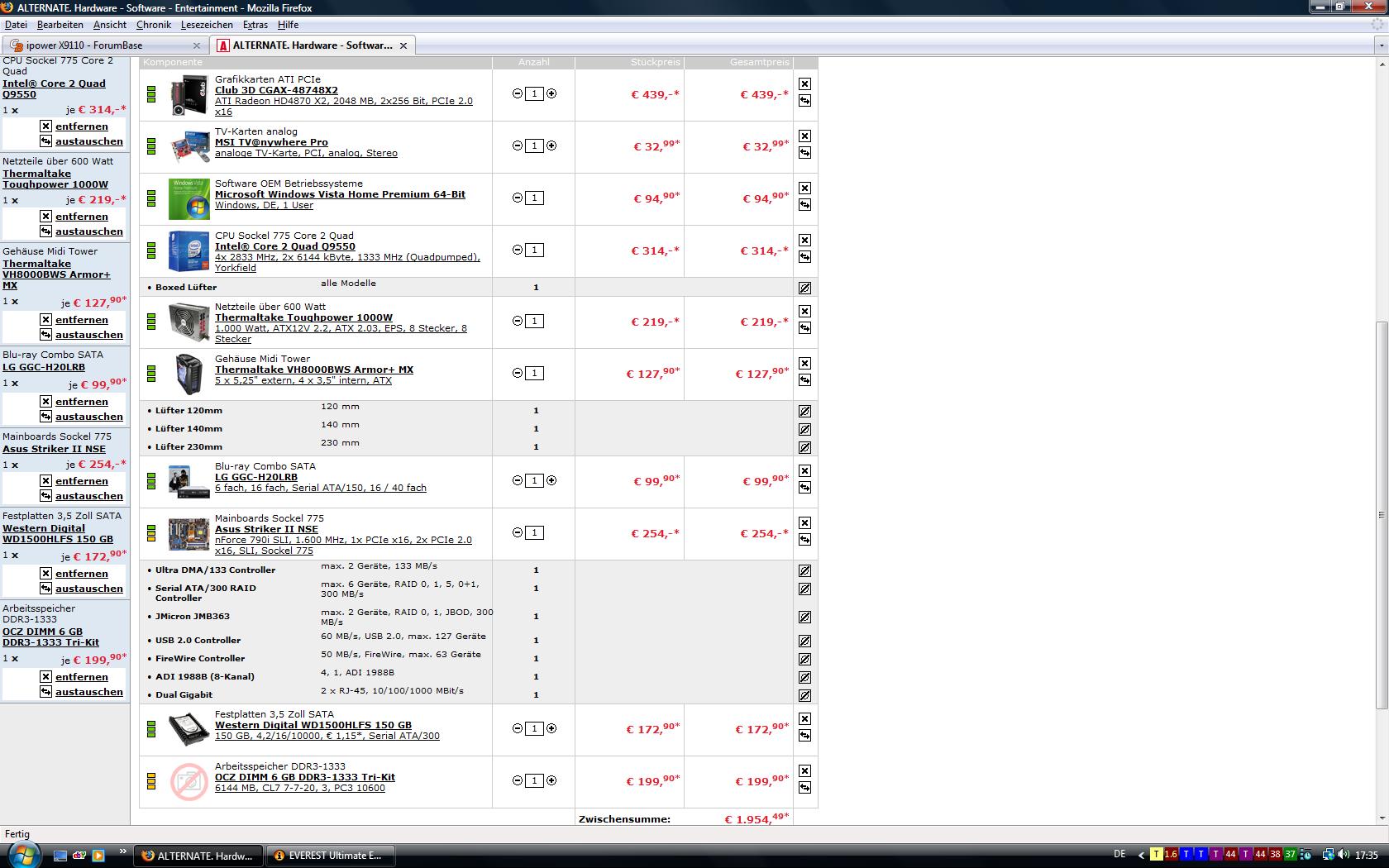1389x868 pixels.
Task: Edit the Boxed Lüfter entry
Action: [x=804, y=288]
